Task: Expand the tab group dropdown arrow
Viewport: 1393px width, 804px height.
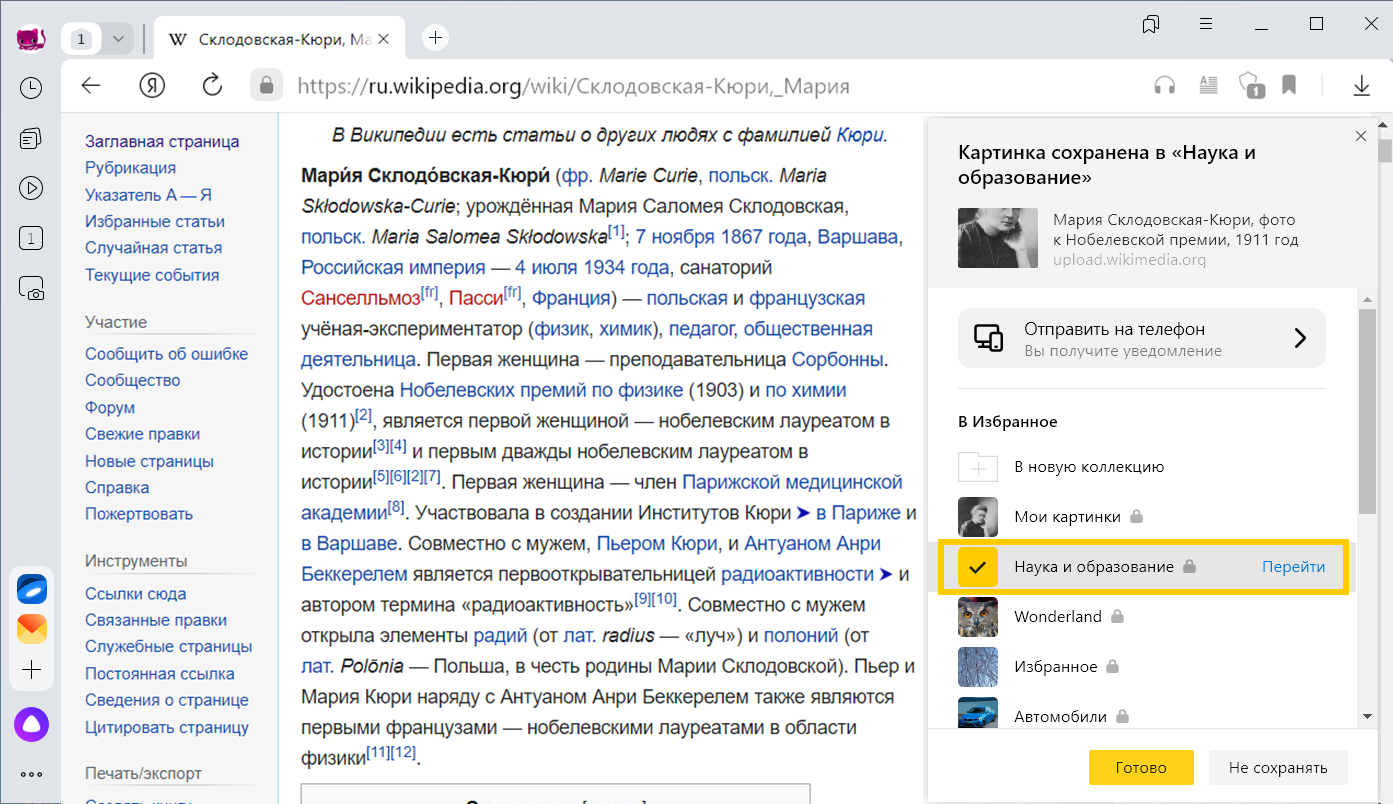Action: (x=118, y=39)
